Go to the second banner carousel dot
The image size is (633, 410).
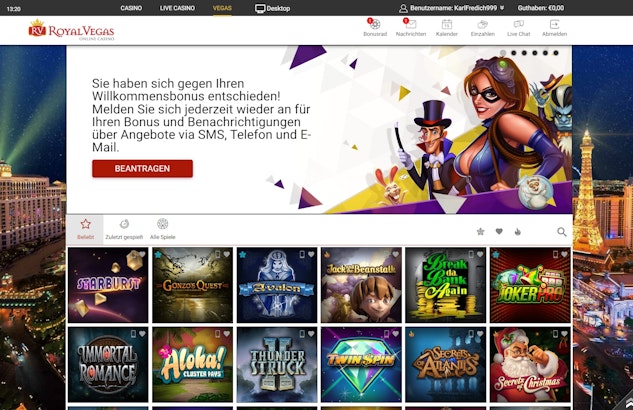point(514,53)
